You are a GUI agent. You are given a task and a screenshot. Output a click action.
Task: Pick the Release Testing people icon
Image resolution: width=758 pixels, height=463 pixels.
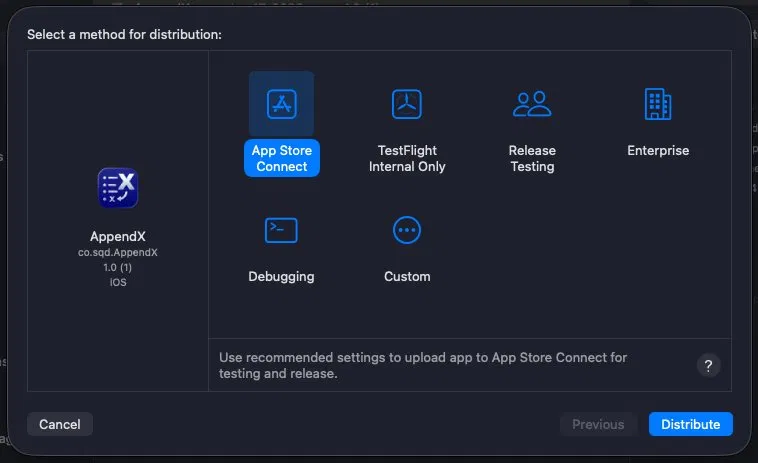click(532, 104)
